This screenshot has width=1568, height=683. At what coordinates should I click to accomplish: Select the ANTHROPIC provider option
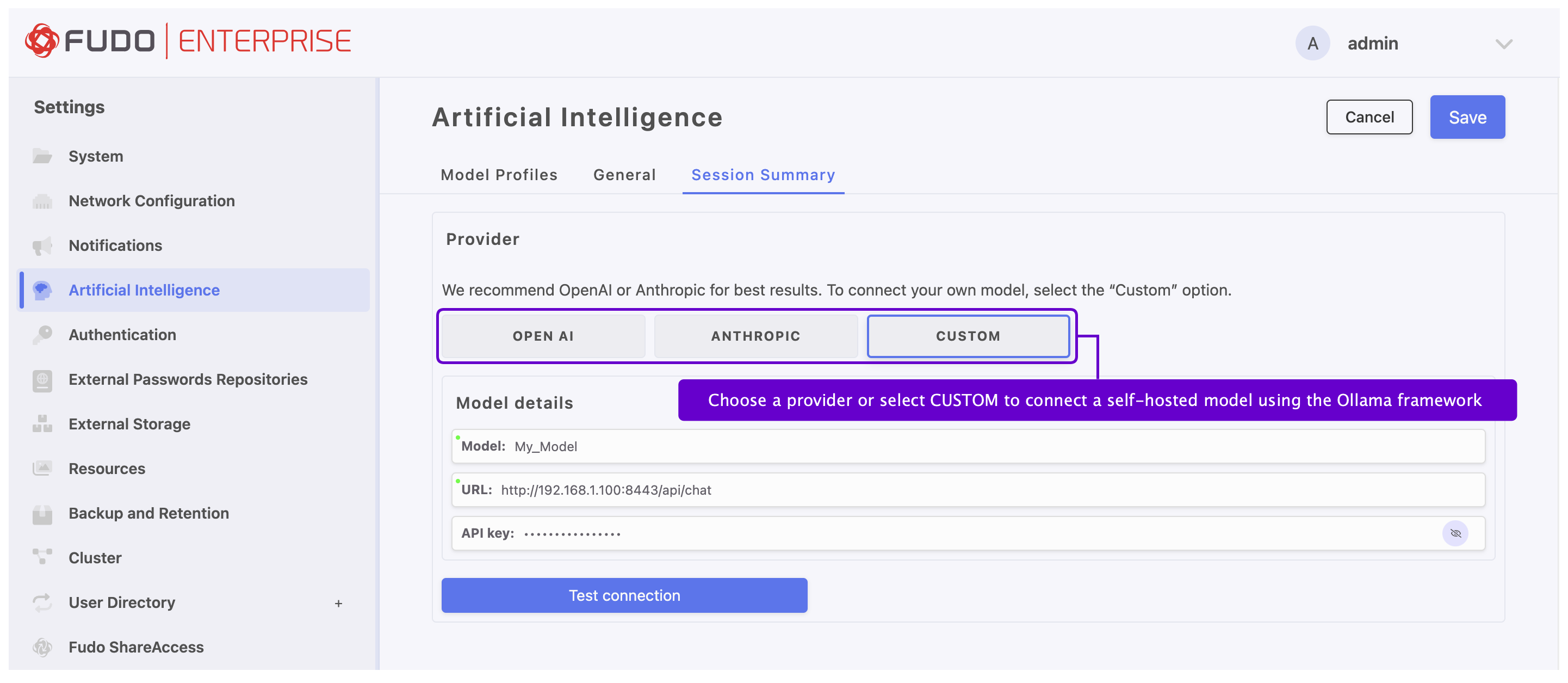coord(755,336)
